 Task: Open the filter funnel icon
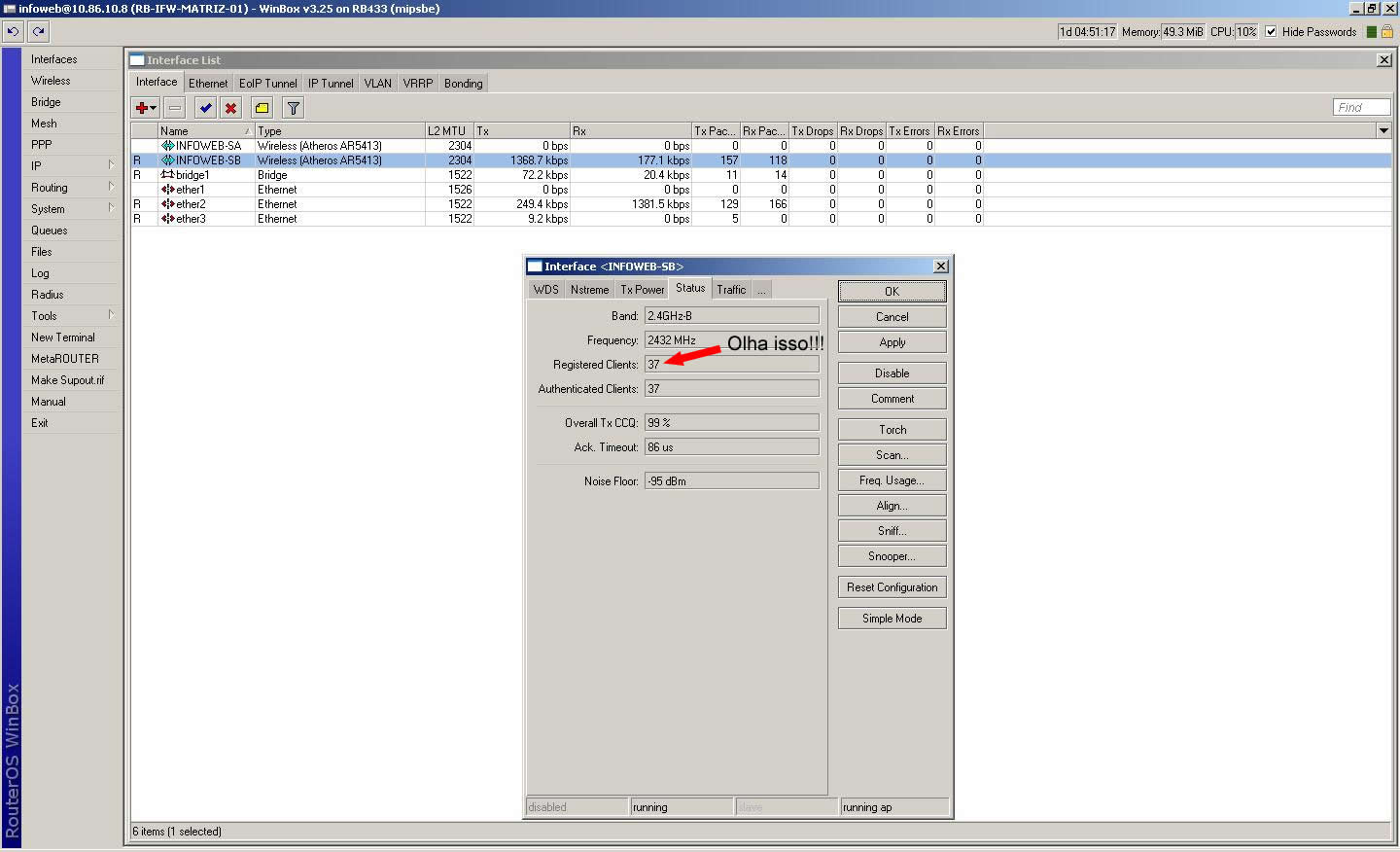[293, 108]
